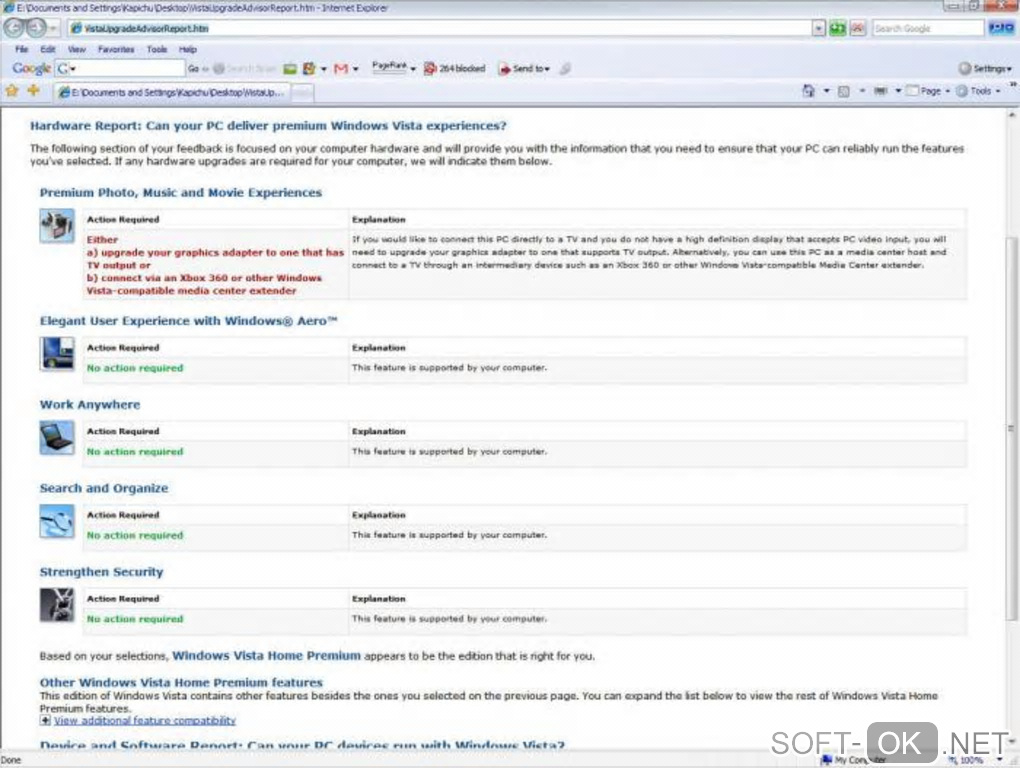This screenshot has height=768, width=1020.
Task: Open the View menu
Action: point(76,49)
